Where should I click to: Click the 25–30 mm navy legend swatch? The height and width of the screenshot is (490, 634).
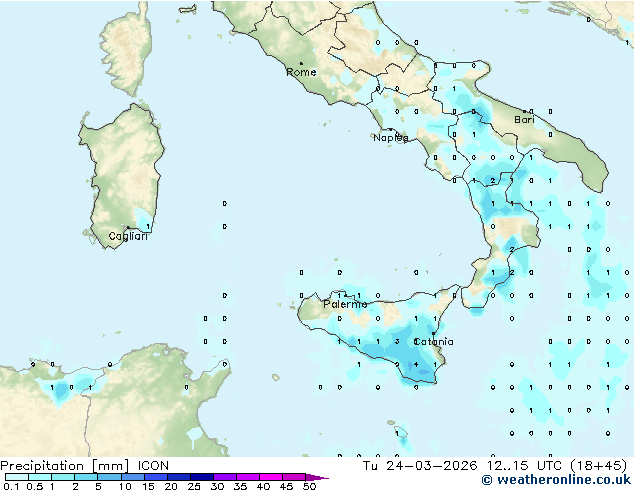[x=202, y=477]
